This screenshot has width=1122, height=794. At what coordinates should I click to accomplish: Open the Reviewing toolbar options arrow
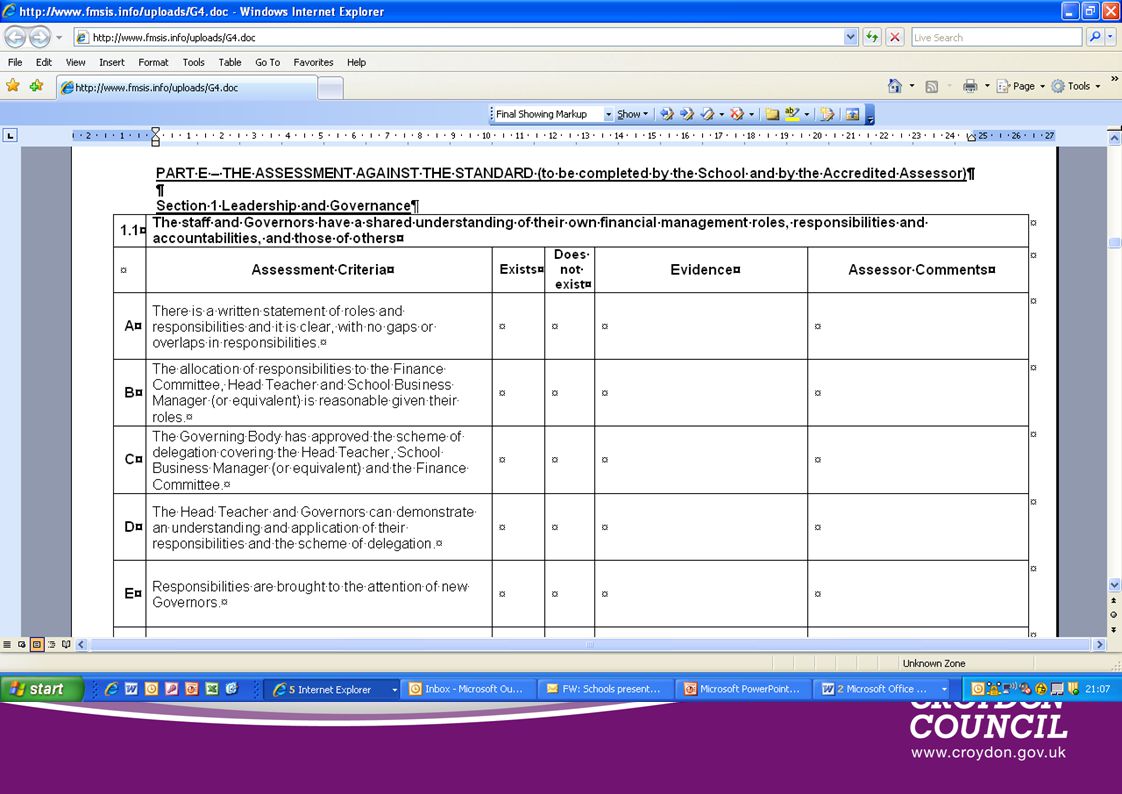pos(870,114)
